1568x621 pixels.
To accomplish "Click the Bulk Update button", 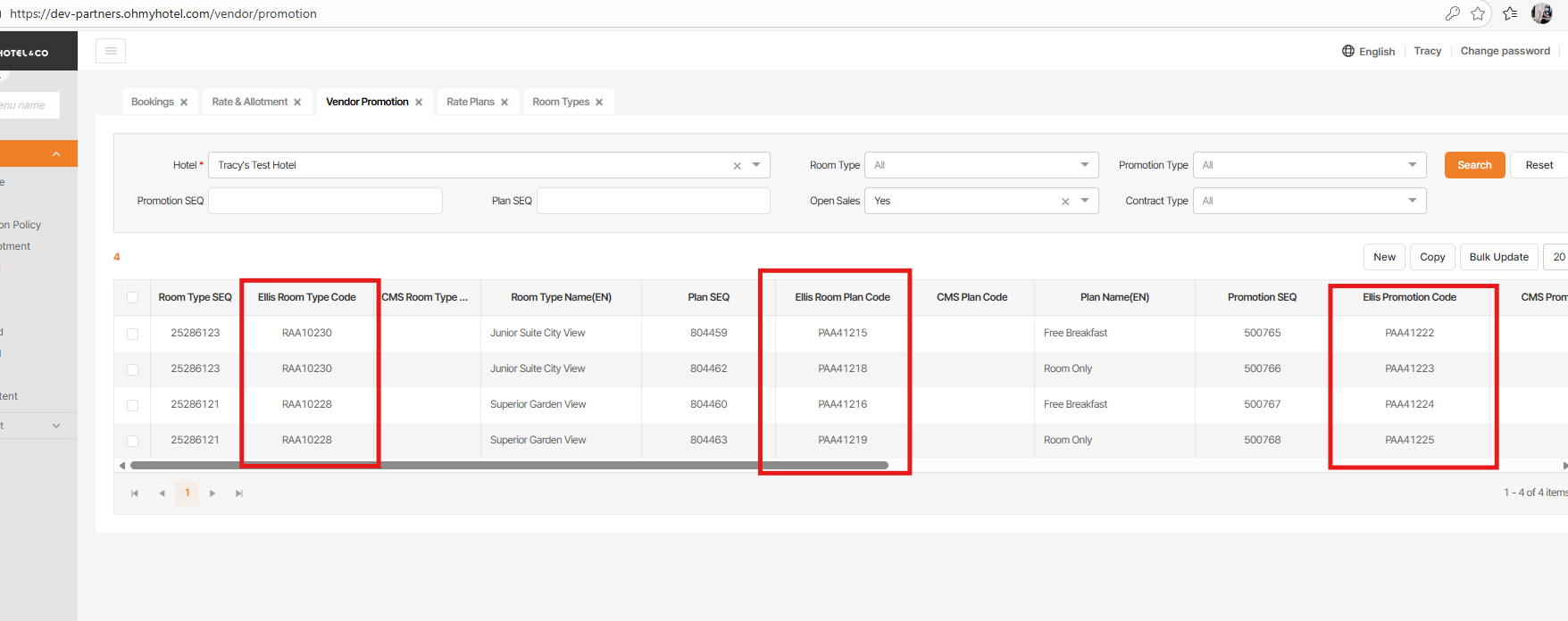I will [x=1498, y=257].
